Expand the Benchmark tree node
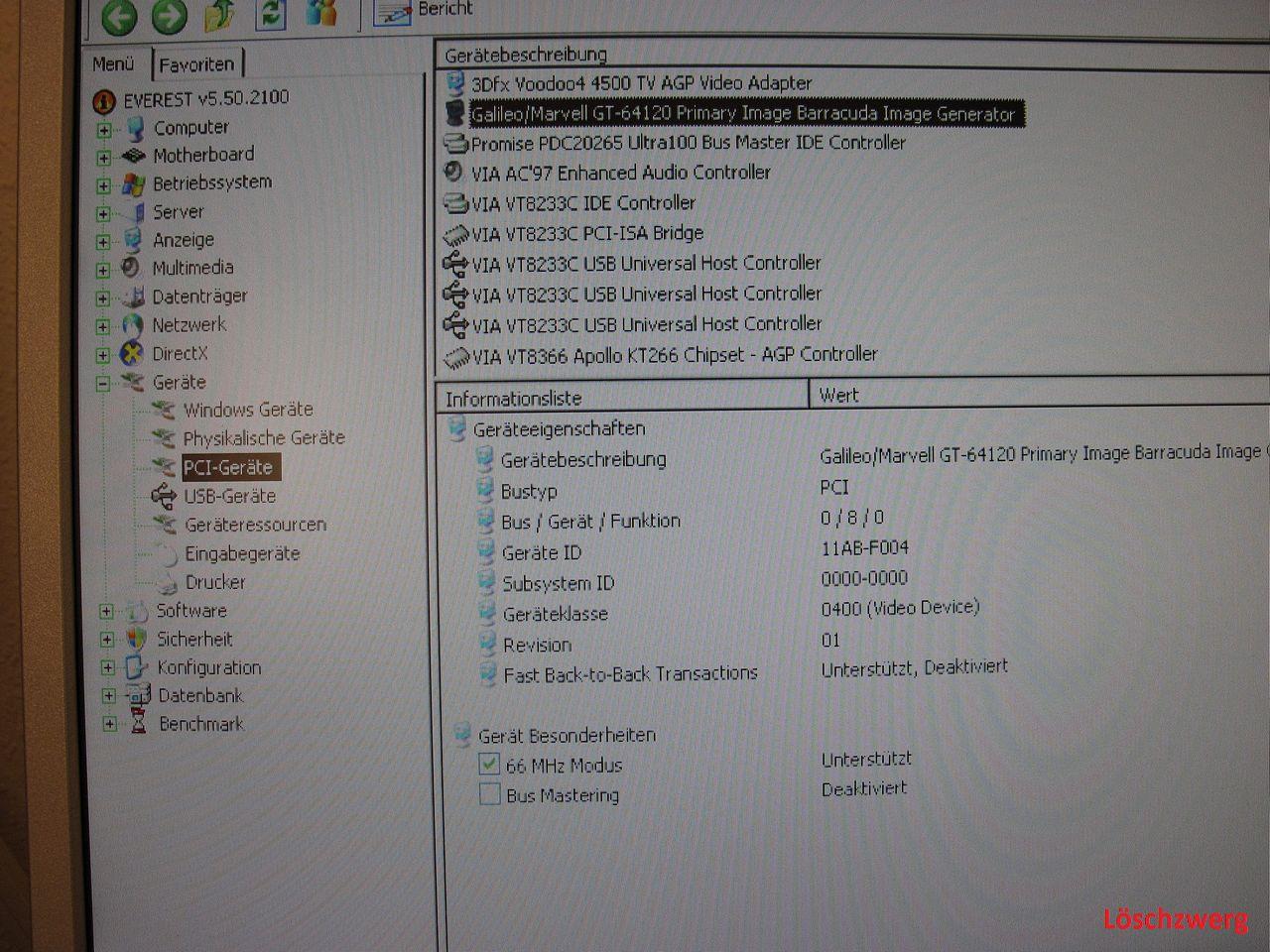 [x=109, y=725]
